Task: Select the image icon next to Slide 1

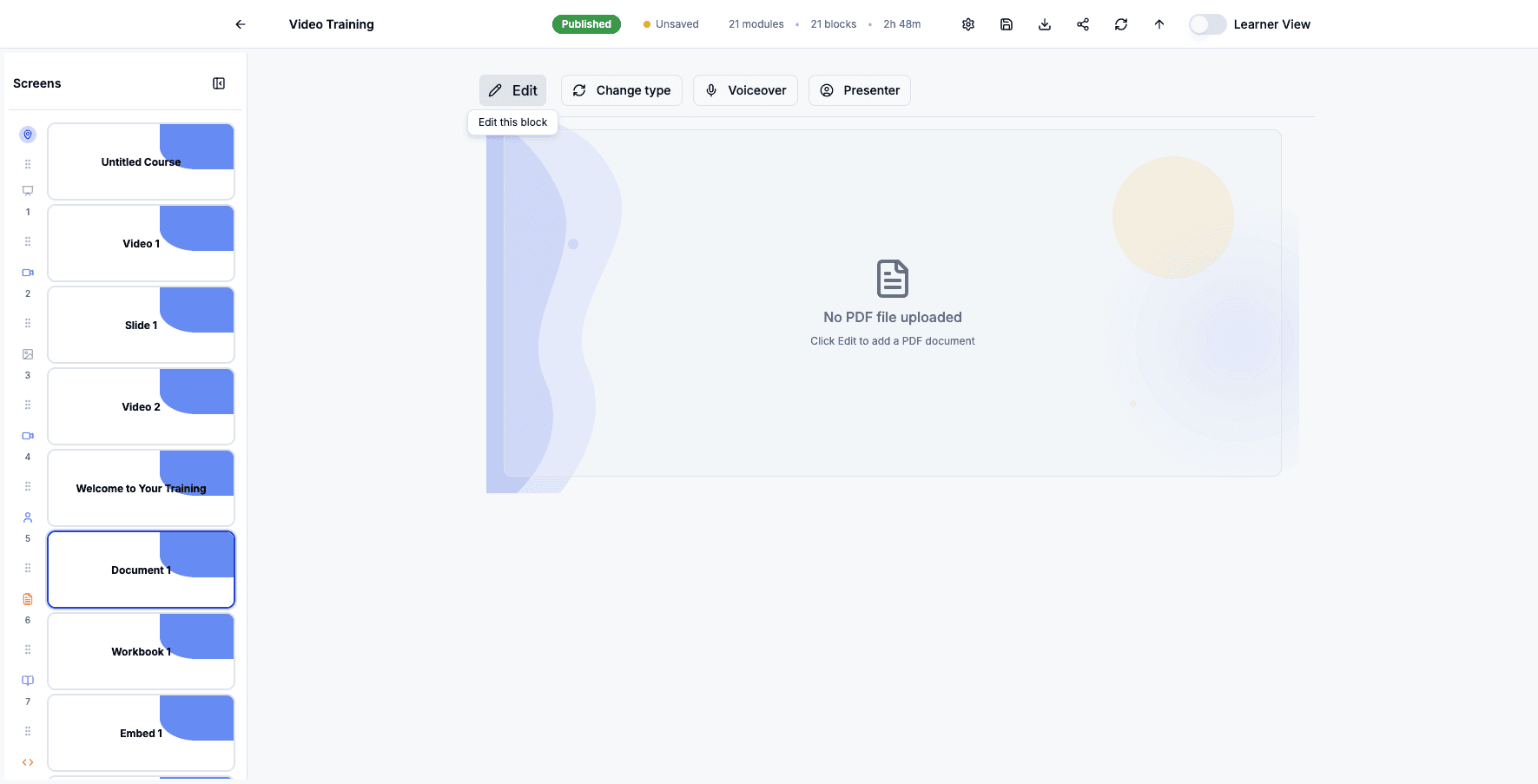Action: point(27,353)
